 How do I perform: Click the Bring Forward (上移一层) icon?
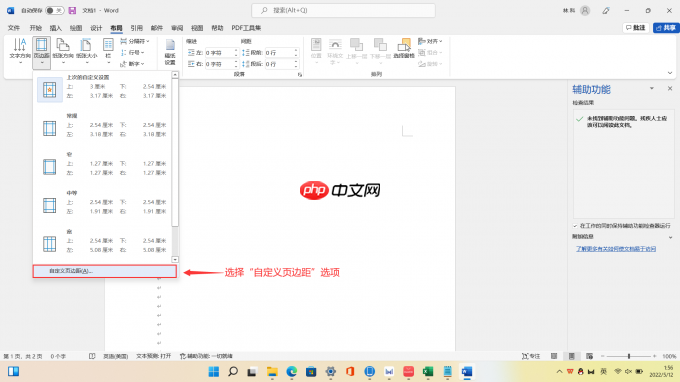[356, 51]
